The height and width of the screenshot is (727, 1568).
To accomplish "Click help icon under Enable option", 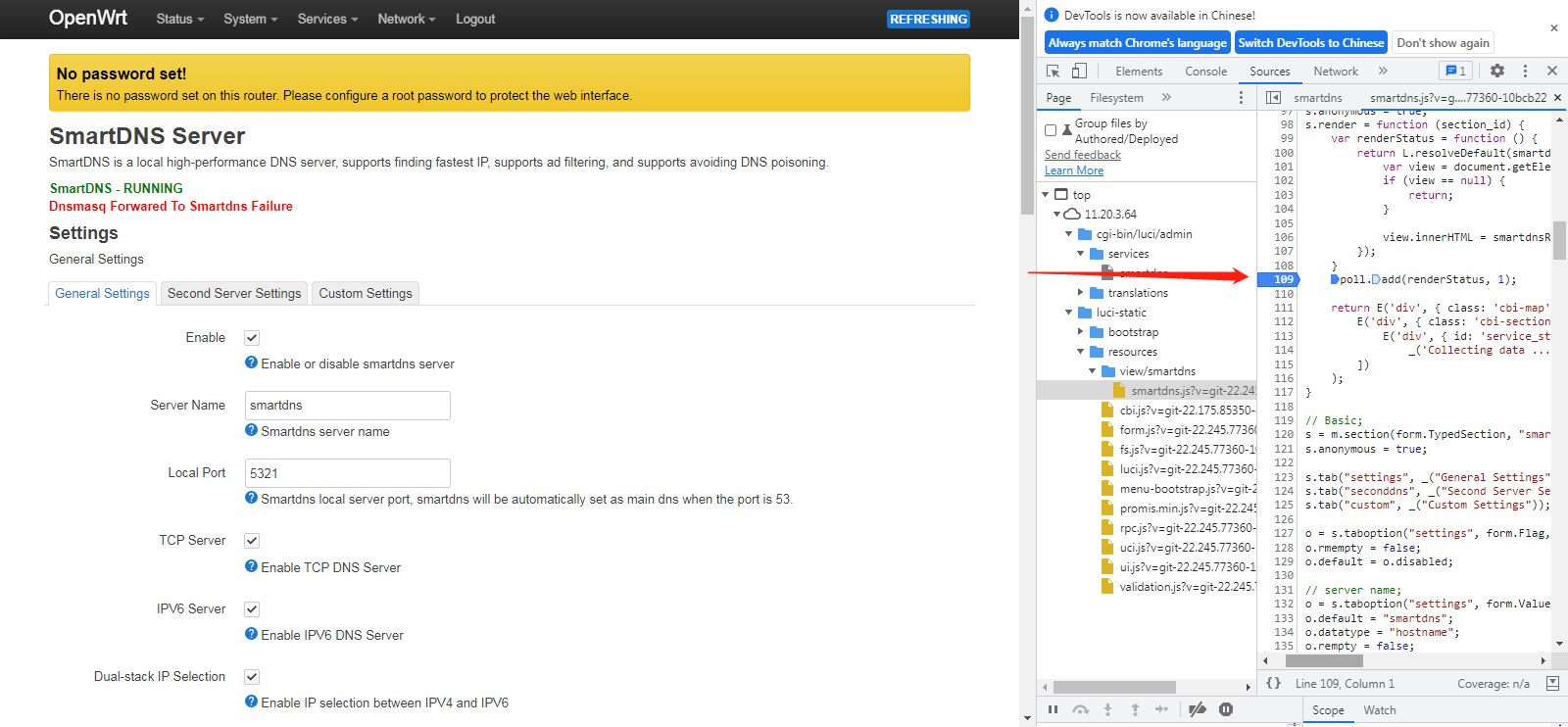I will click(x=252, y=363).
